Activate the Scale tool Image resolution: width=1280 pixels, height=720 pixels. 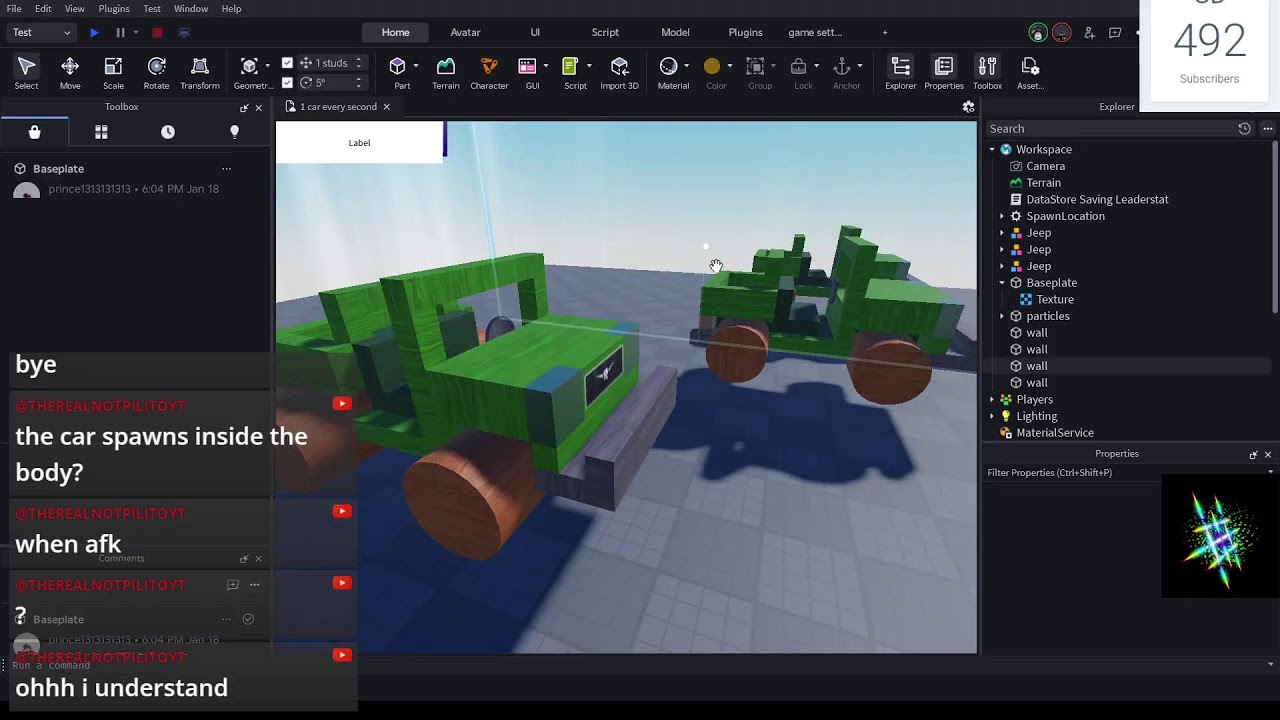point(113,73)
